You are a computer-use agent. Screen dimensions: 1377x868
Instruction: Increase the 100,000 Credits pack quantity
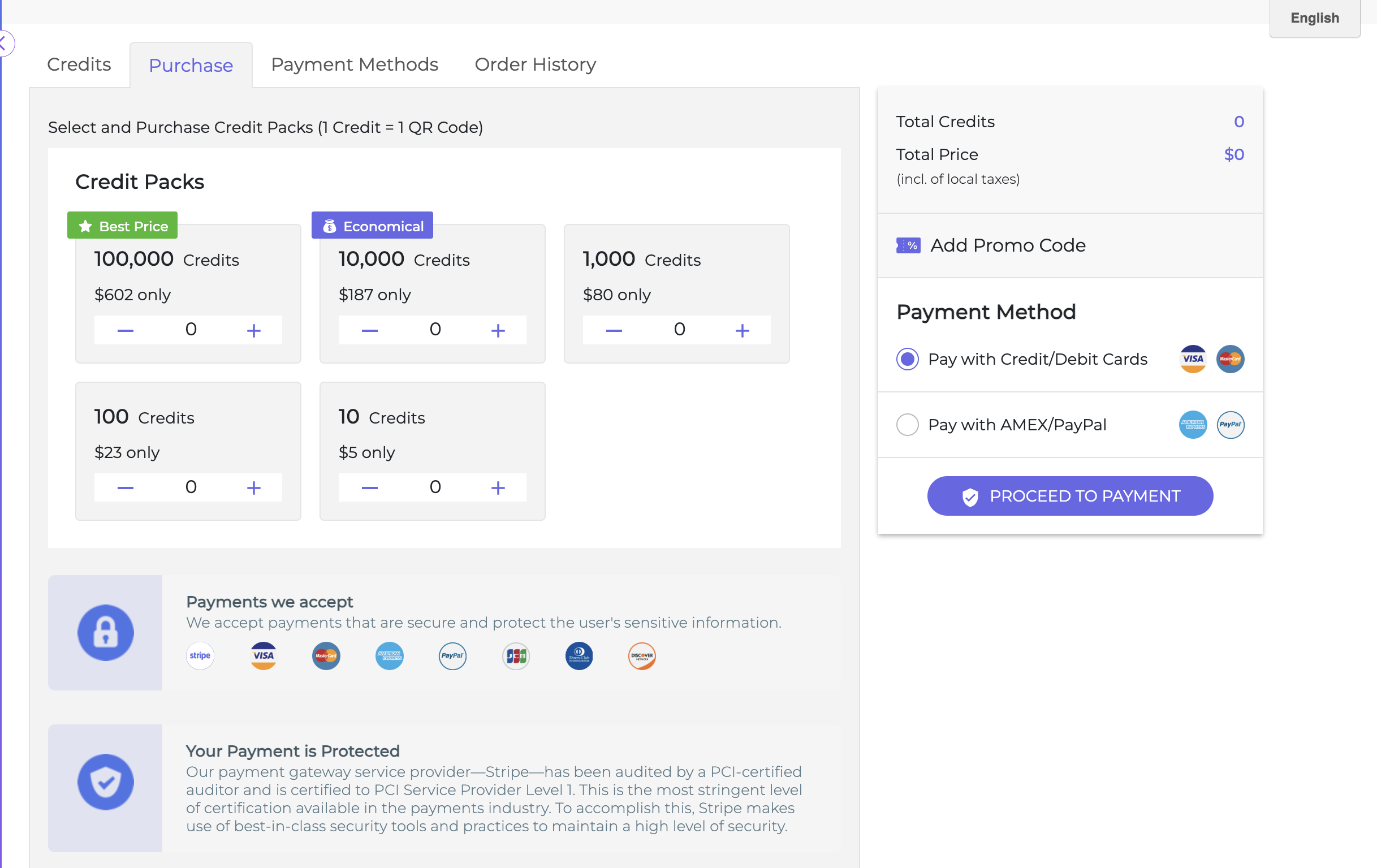click(x=254, y=330)
